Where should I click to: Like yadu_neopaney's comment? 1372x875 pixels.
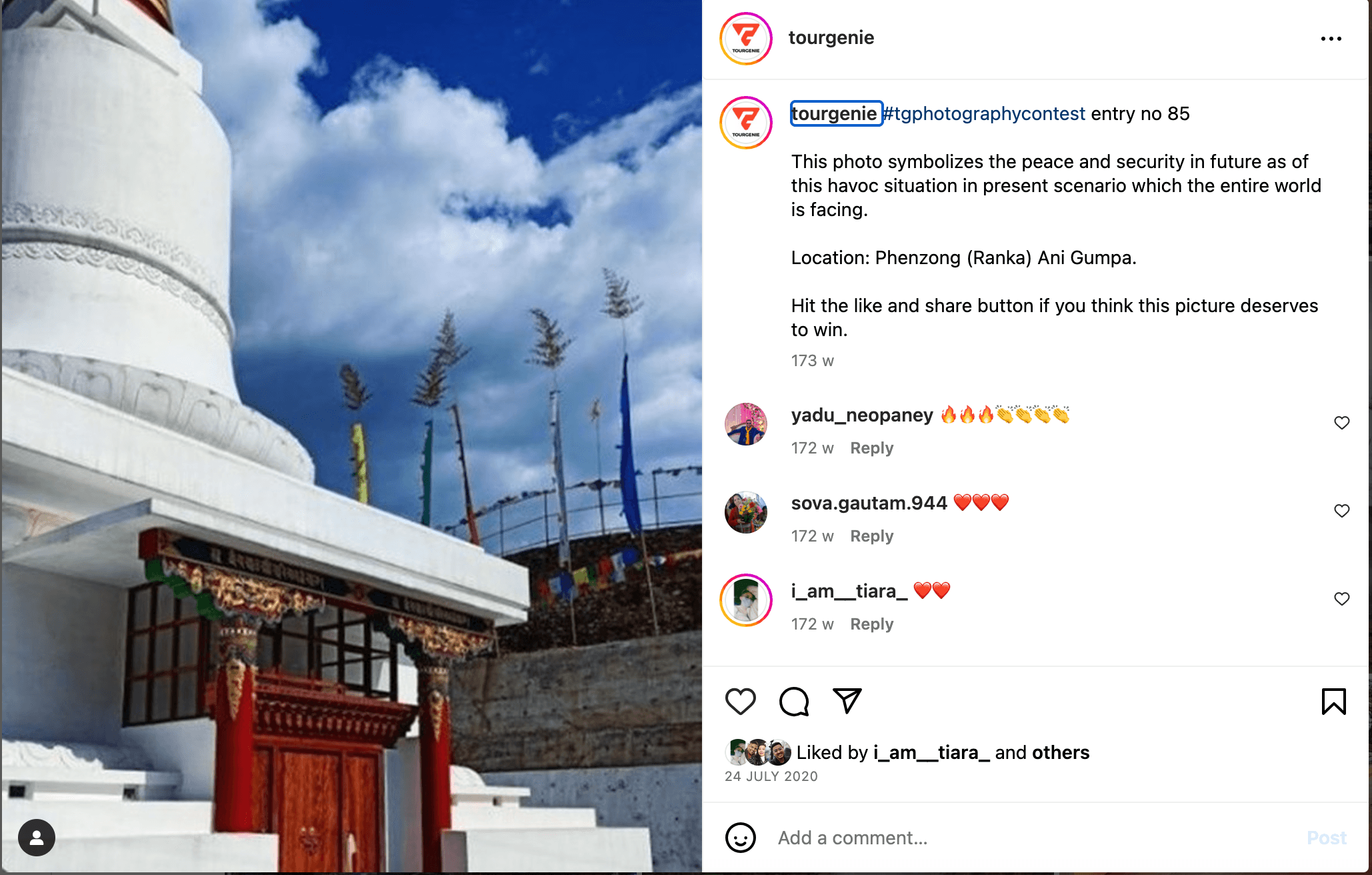[x=1342, y=423]
